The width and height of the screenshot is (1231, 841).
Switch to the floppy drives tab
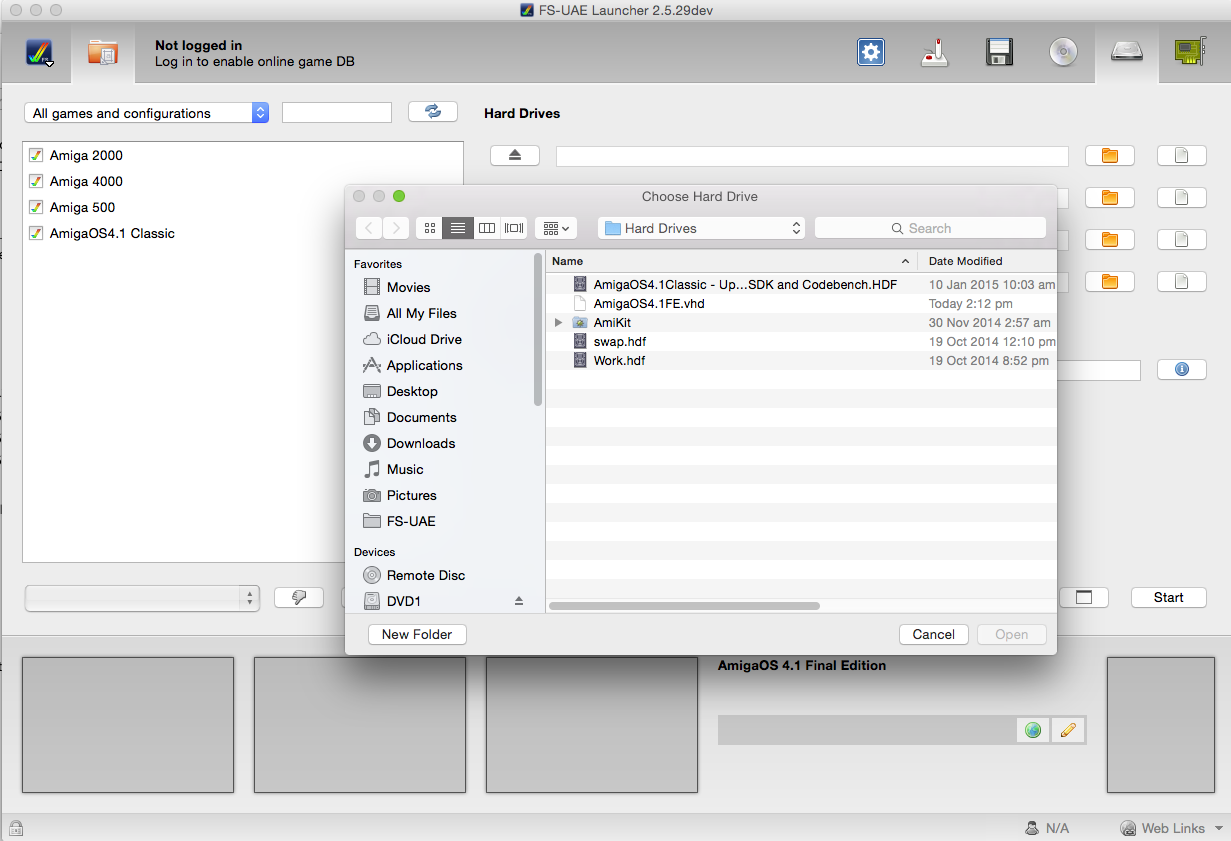tap(1000, 52)
